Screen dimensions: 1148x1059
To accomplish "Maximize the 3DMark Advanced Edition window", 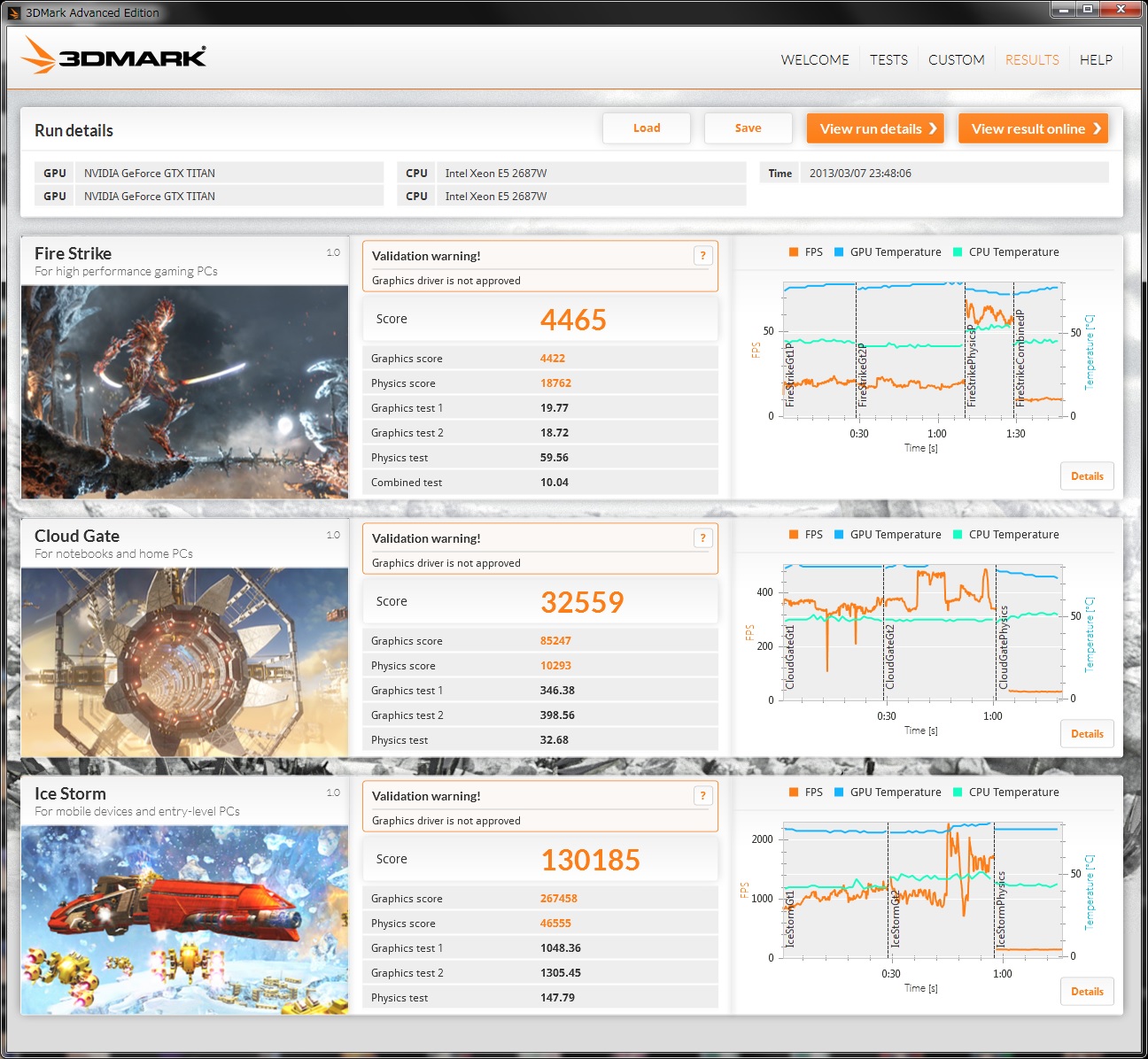I will [1088, 9].
